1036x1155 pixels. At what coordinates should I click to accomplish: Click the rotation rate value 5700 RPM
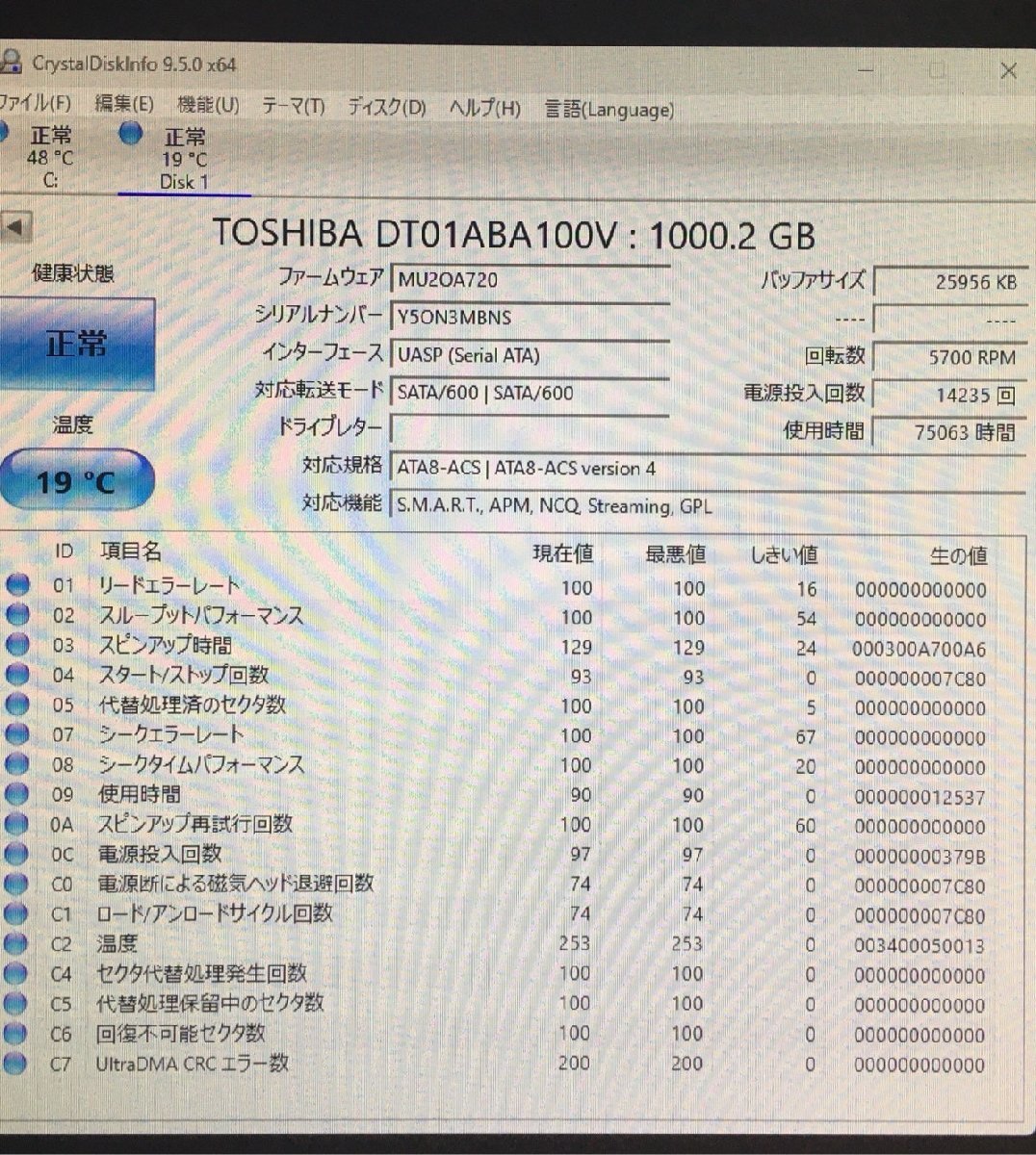pos(949,357)
